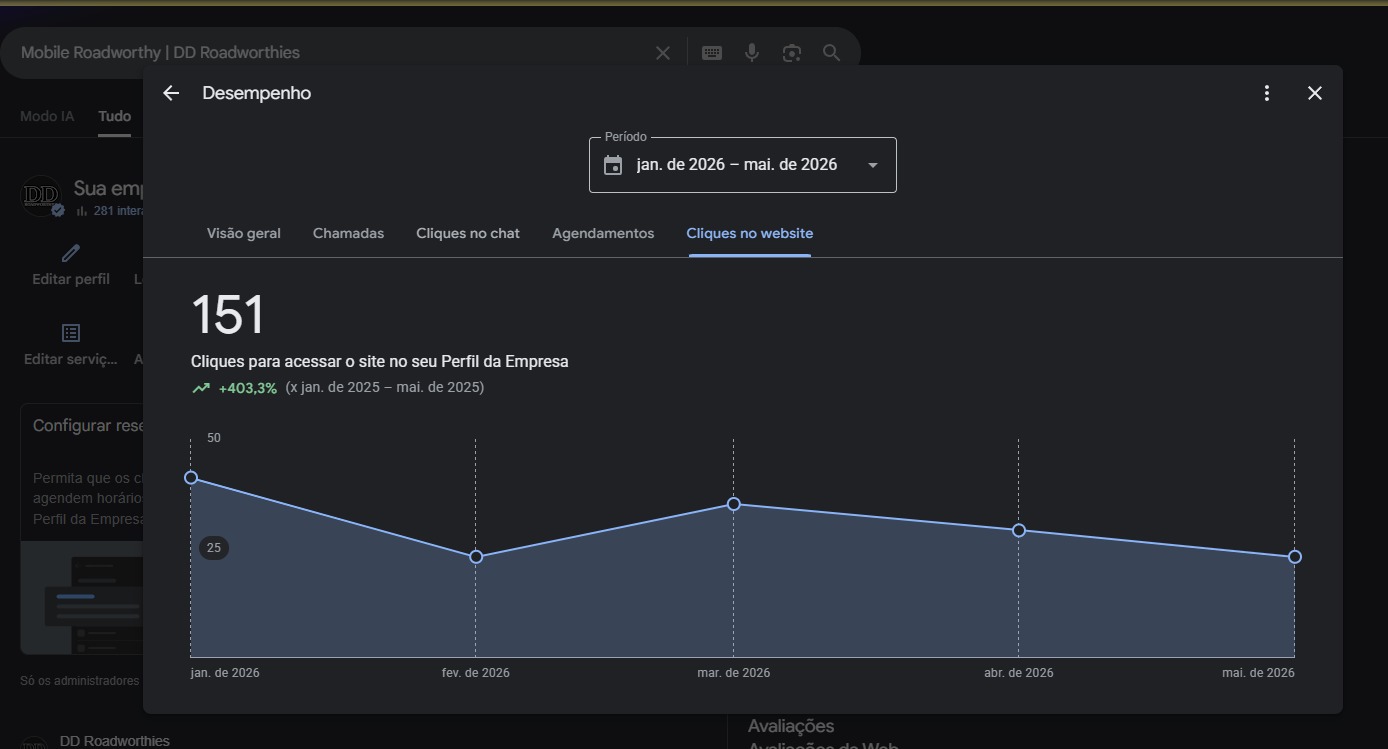Viewport: 1388px width, 749px height.
Task: Close the Desempenho dialog
Action: coord(1315,93)
